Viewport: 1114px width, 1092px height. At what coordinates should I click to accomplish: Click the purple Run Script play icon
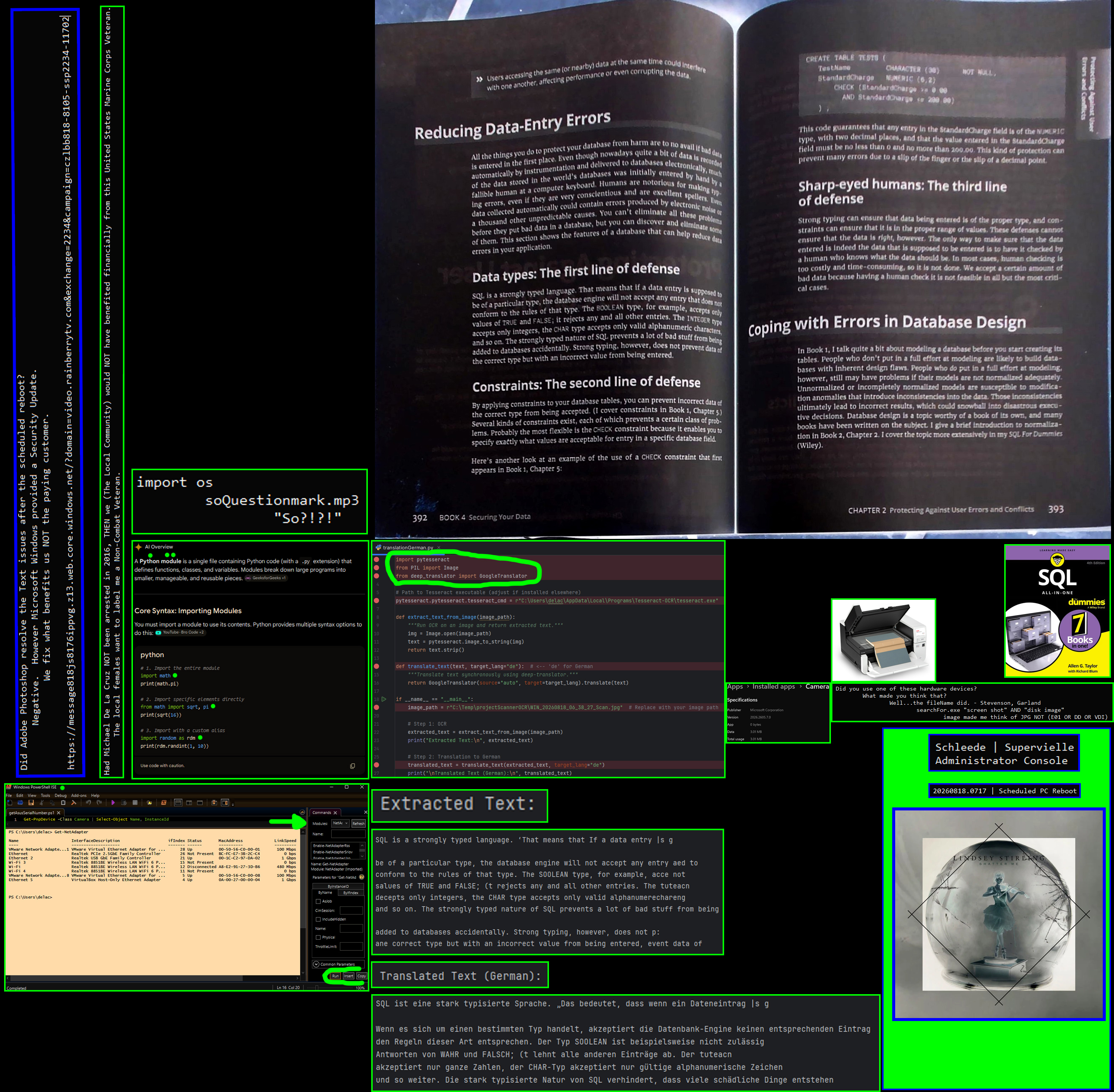[113, 803]
